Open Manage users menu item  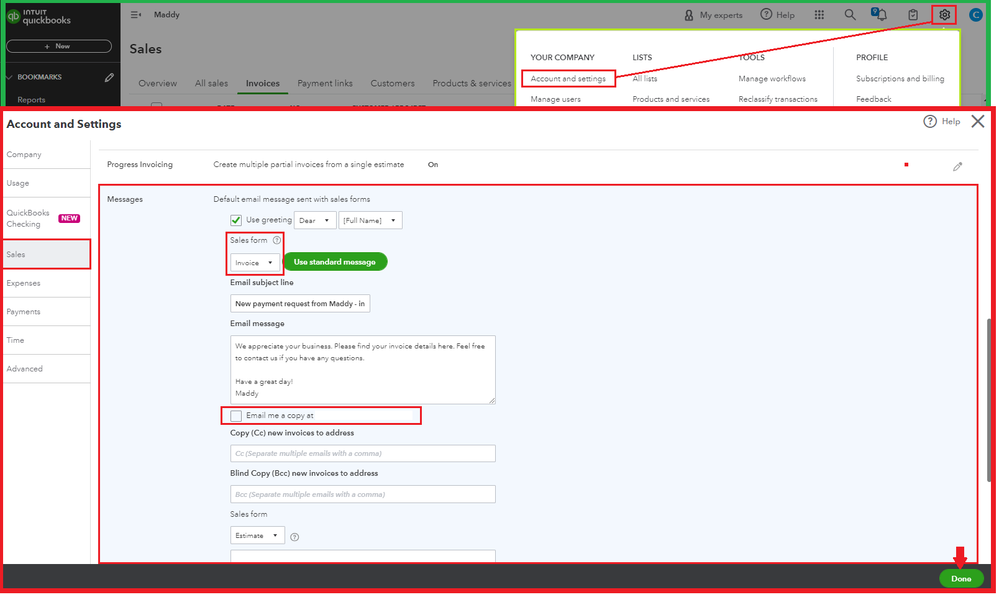[x=556, y=99]
